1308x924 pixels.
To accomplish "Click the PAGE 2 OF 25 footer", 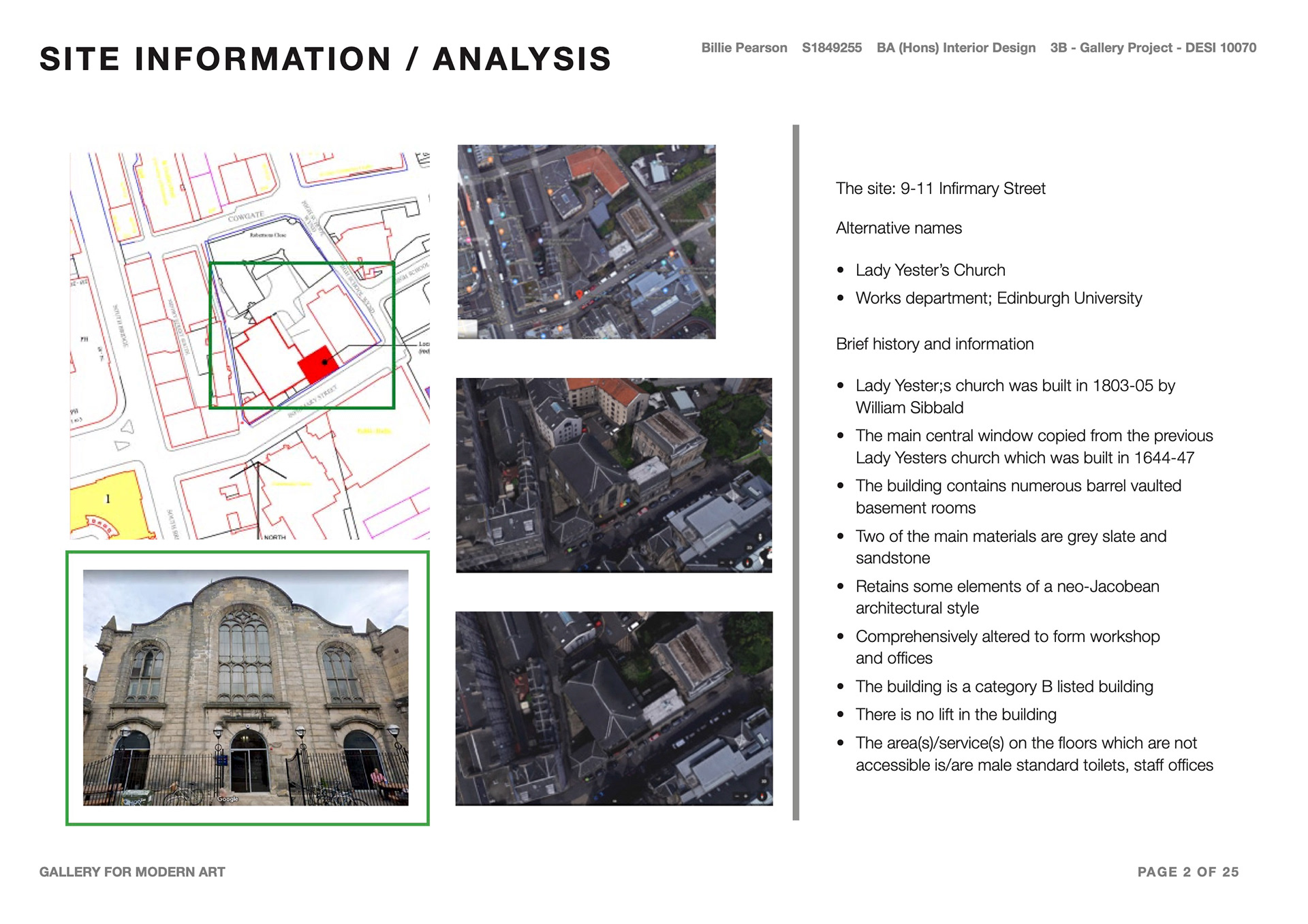I will [1188, 872].
